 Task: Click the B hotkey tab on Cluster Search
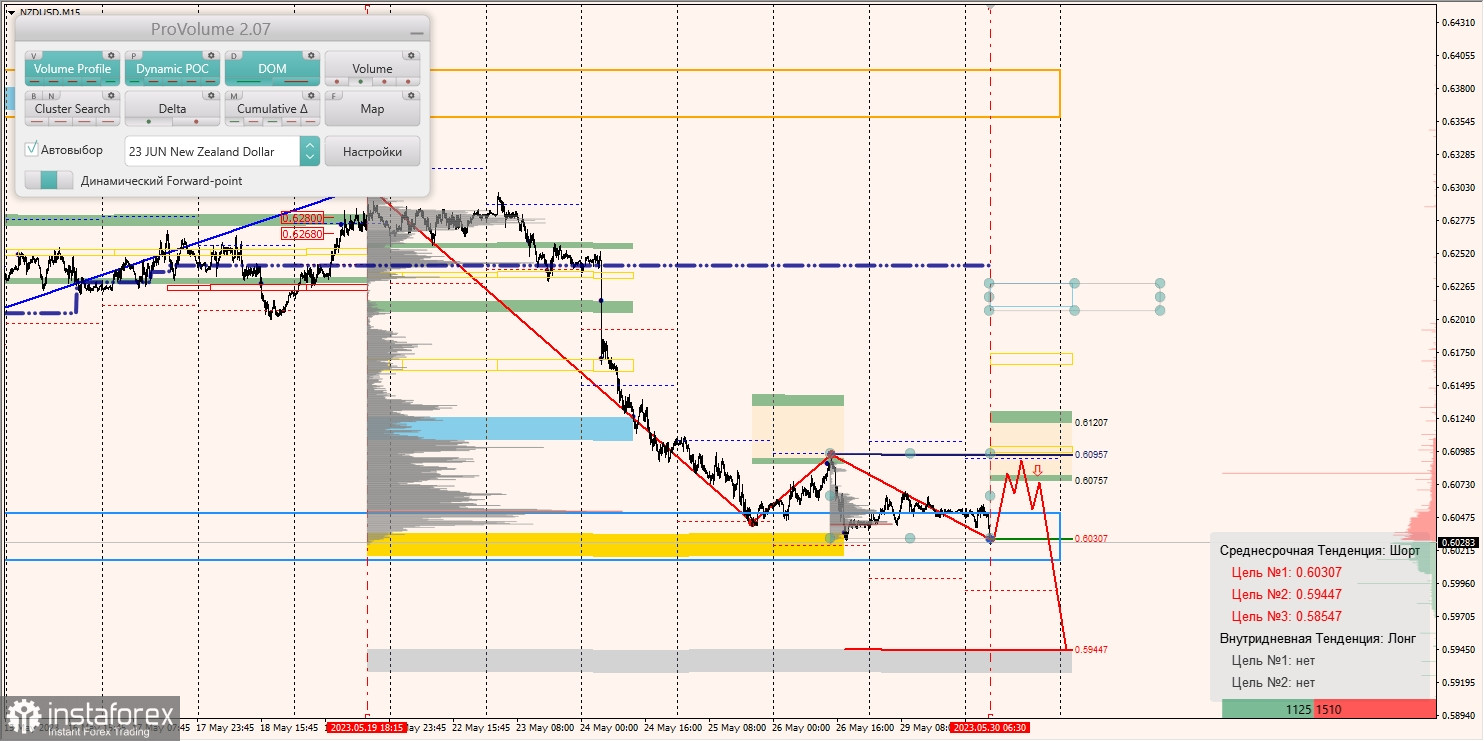pyautogui.click(x=33, y=96)
